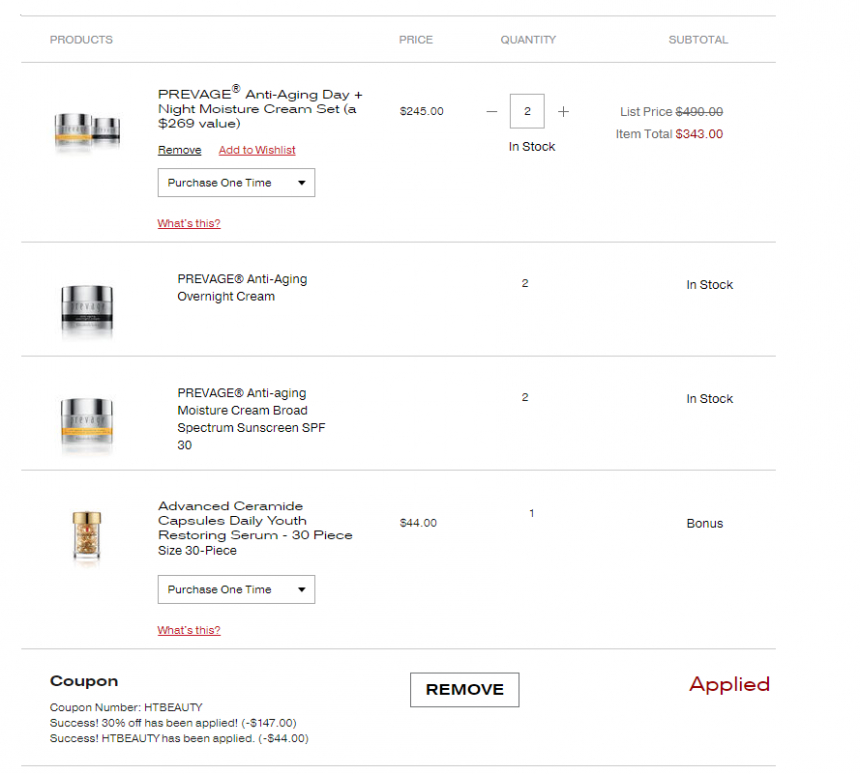Viewport: 860px width, 774px height.
Task: Open the PREVAGE Anti-Aging Day + Night set title
Action: pos(260,108)
